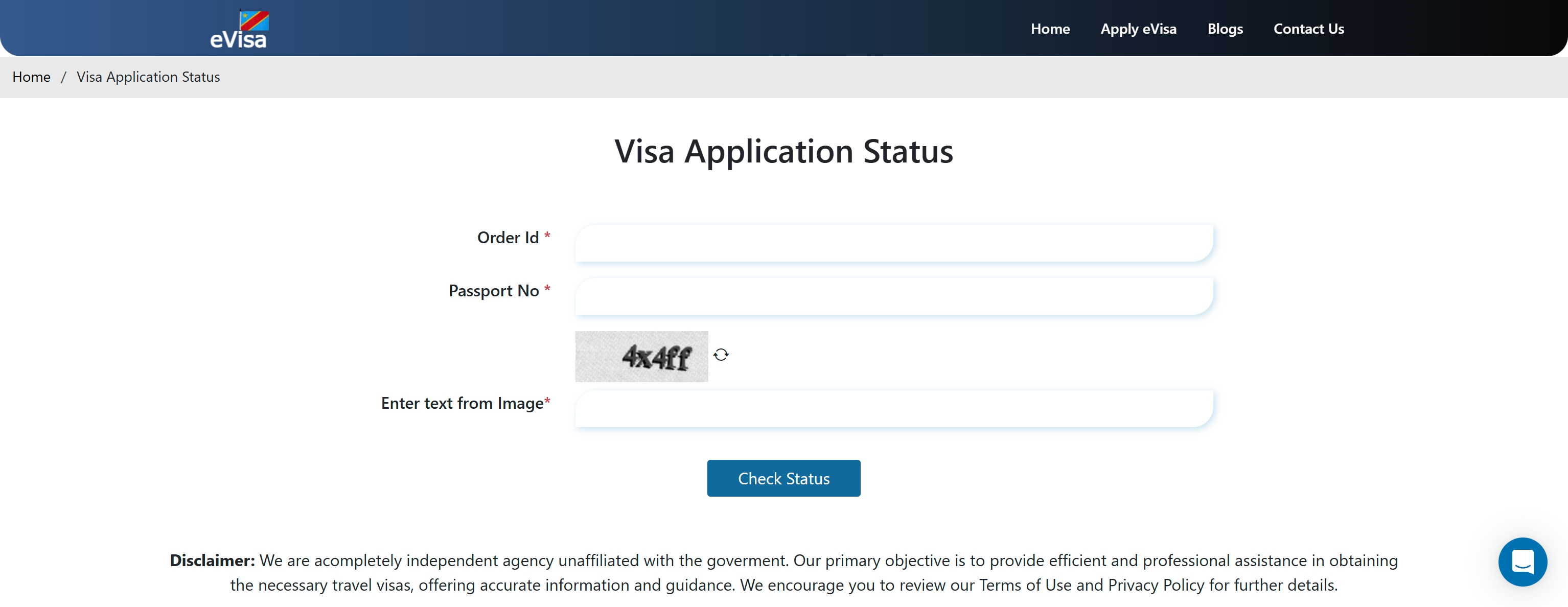Click the Order Id label
The image size is (1568, 607).
point(508,238)
